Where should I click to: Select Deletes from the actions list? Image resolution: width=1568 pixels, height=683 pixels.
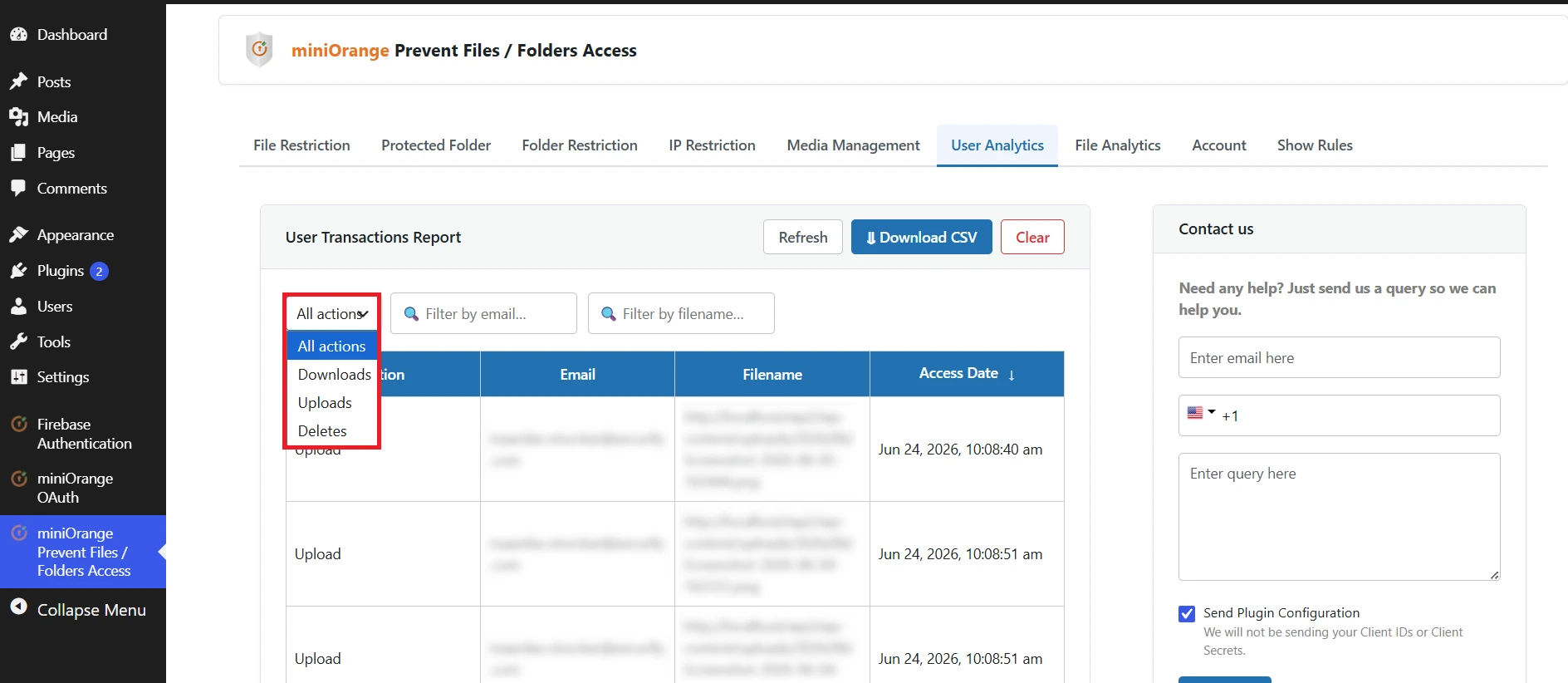click(332, 431)
